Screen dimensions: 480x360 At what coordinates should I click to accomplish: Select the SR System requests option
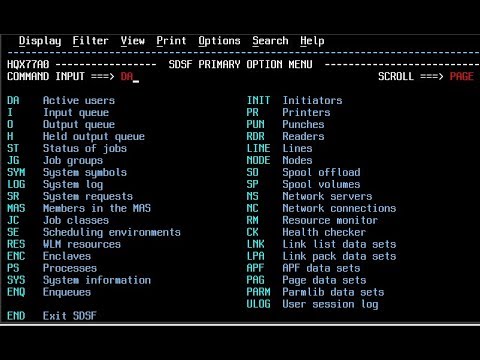(70, 196)
